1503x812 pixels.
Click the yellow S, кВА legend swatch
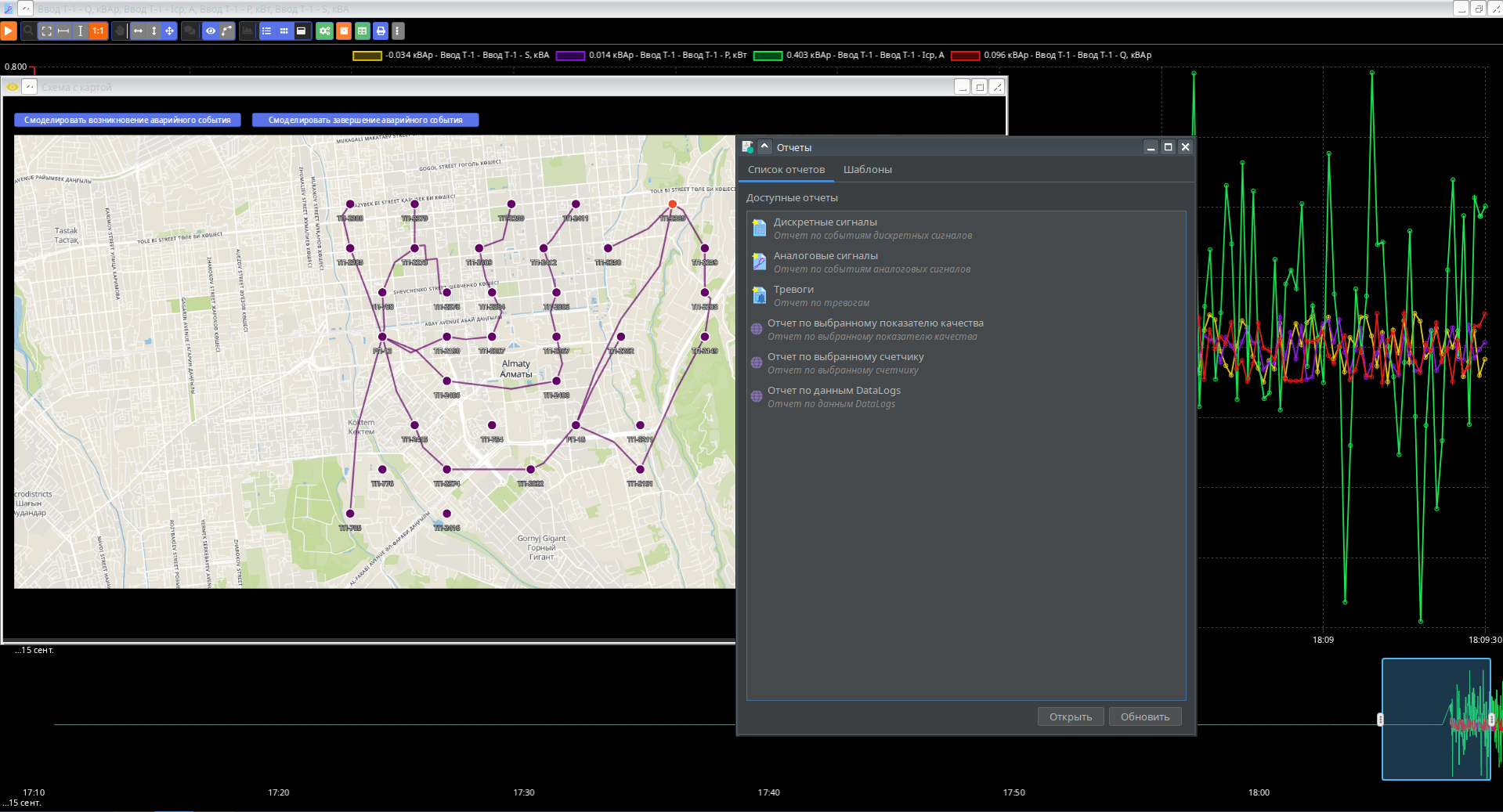pyautogui.click(x=367, y=56)
